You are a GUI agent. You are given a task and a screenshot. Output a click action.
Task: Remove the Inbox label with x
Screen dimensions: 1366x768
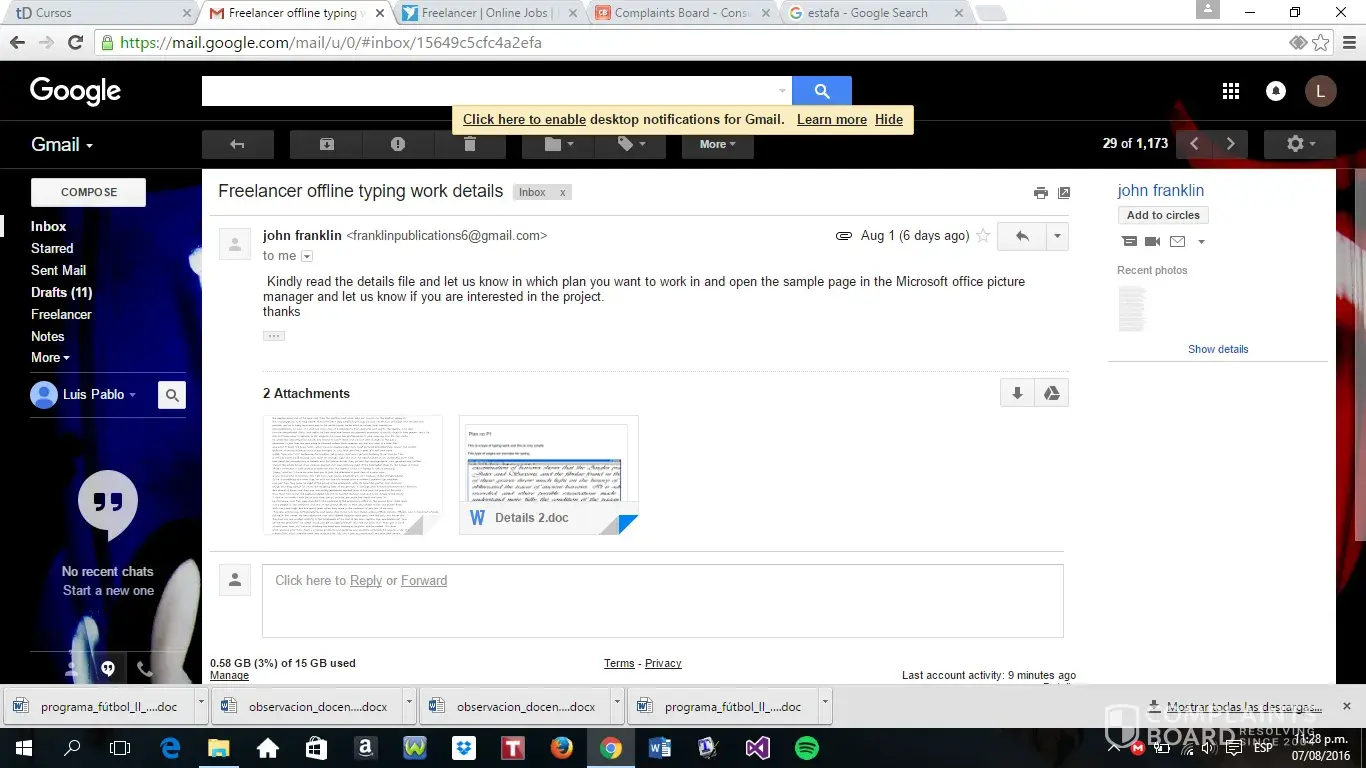[562, 192]
